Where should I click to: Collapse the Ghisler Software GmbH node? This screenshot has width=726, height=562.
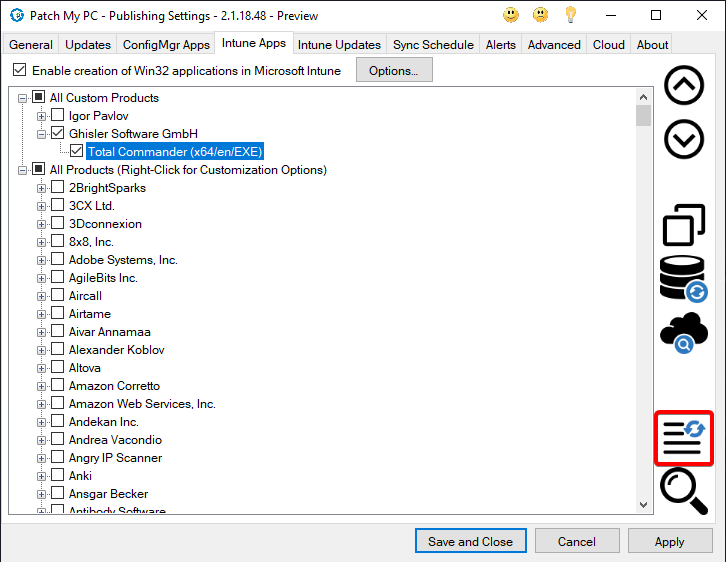[x=42, y=134]
